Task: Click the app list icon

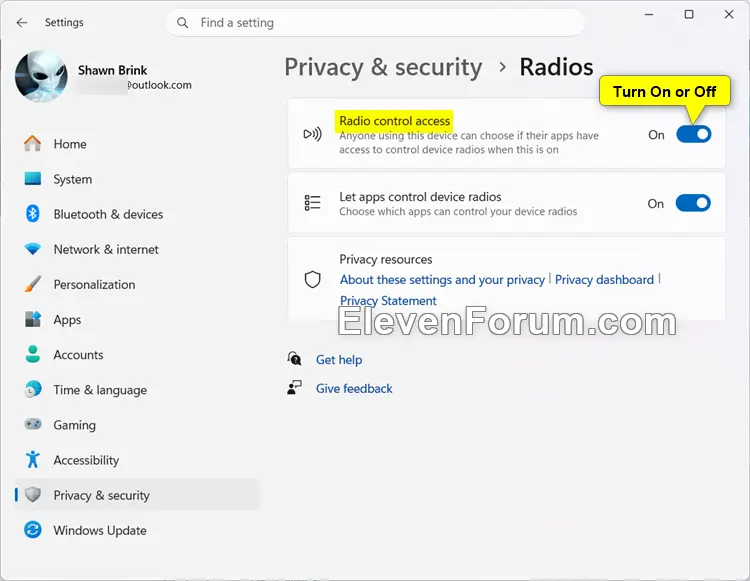Action: tap(313, 203)
